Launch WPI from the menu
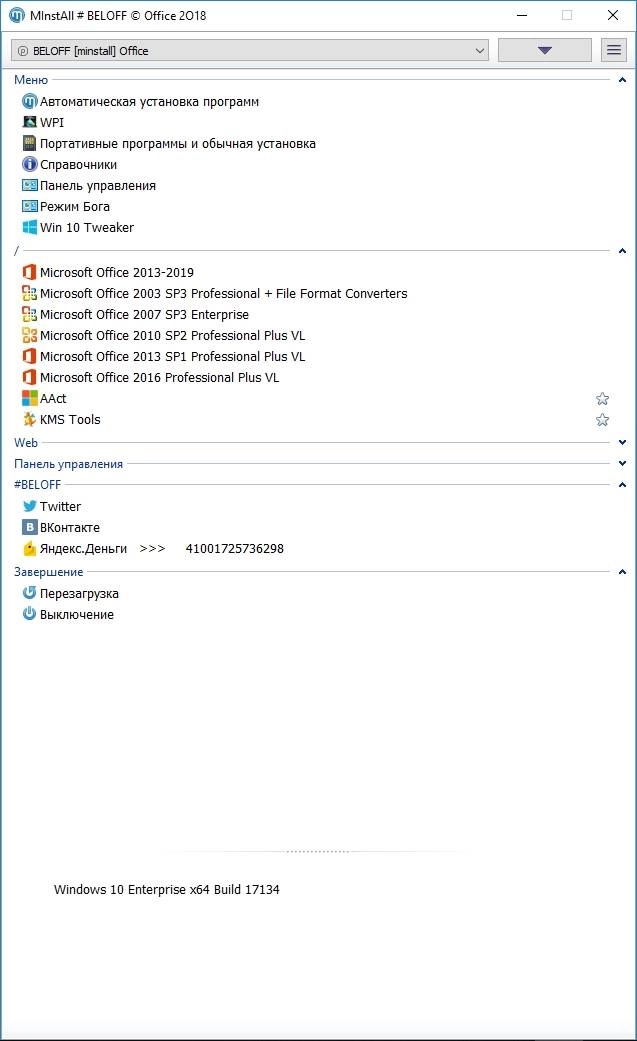 (x=52, y=122)
